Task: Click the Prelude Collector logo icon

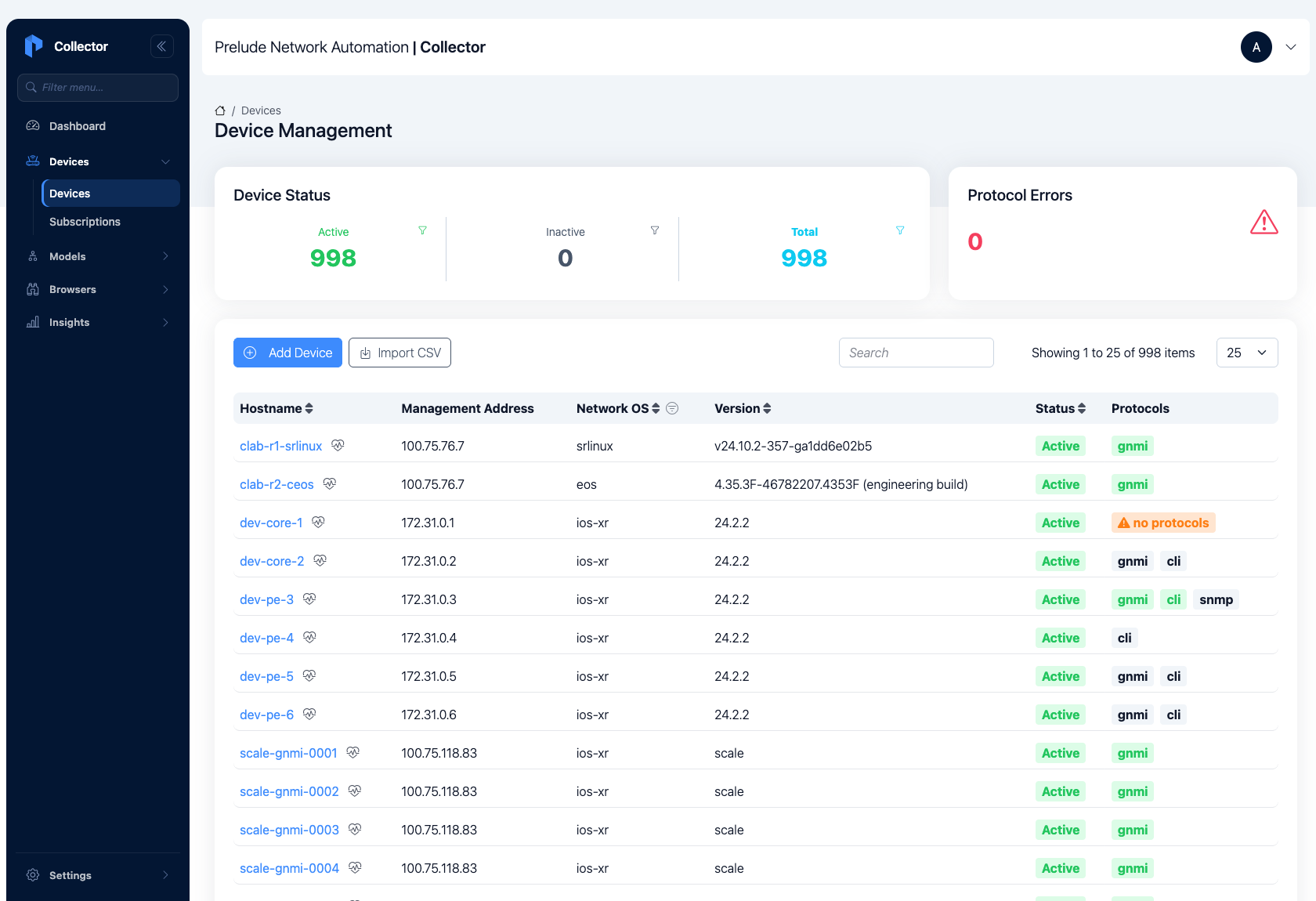Action: (34, 46)
